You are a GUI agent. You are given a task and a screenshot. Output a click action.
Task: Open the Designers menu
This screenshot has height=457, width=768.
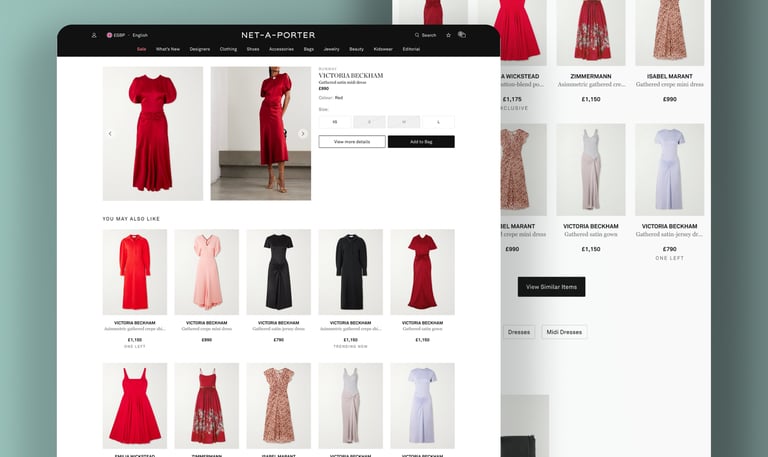[x=200, y=49]
